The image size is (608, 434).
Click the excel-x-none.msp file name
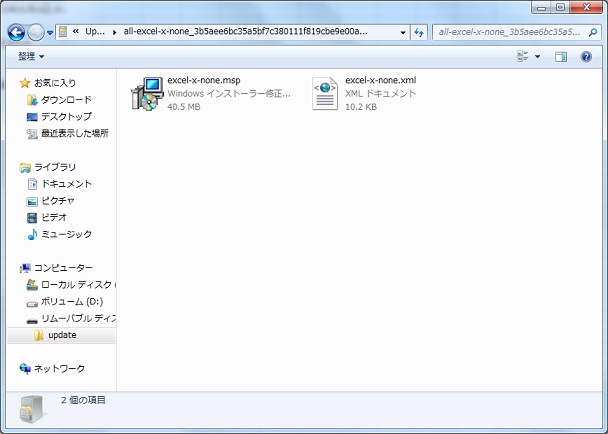[x=204, y=80]
